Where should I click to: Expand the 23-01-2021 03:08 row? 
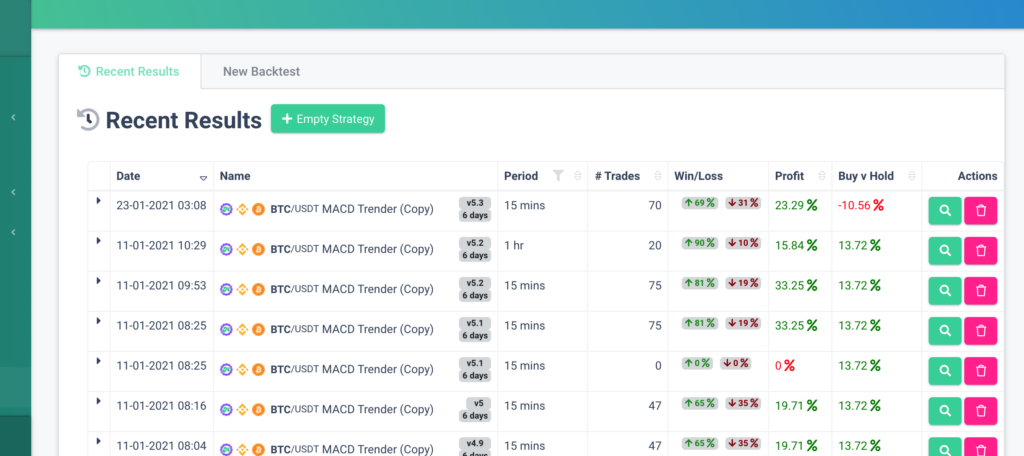(98, 201)
